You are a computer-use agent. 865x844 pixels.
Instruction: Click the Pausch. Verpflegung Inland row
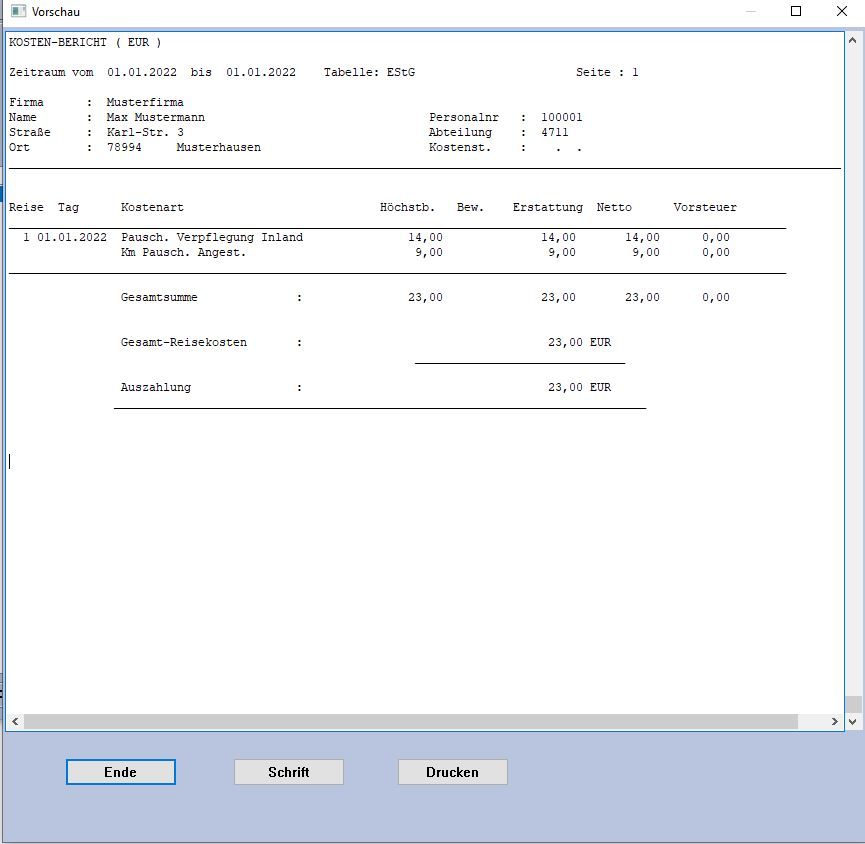[211, 237]
